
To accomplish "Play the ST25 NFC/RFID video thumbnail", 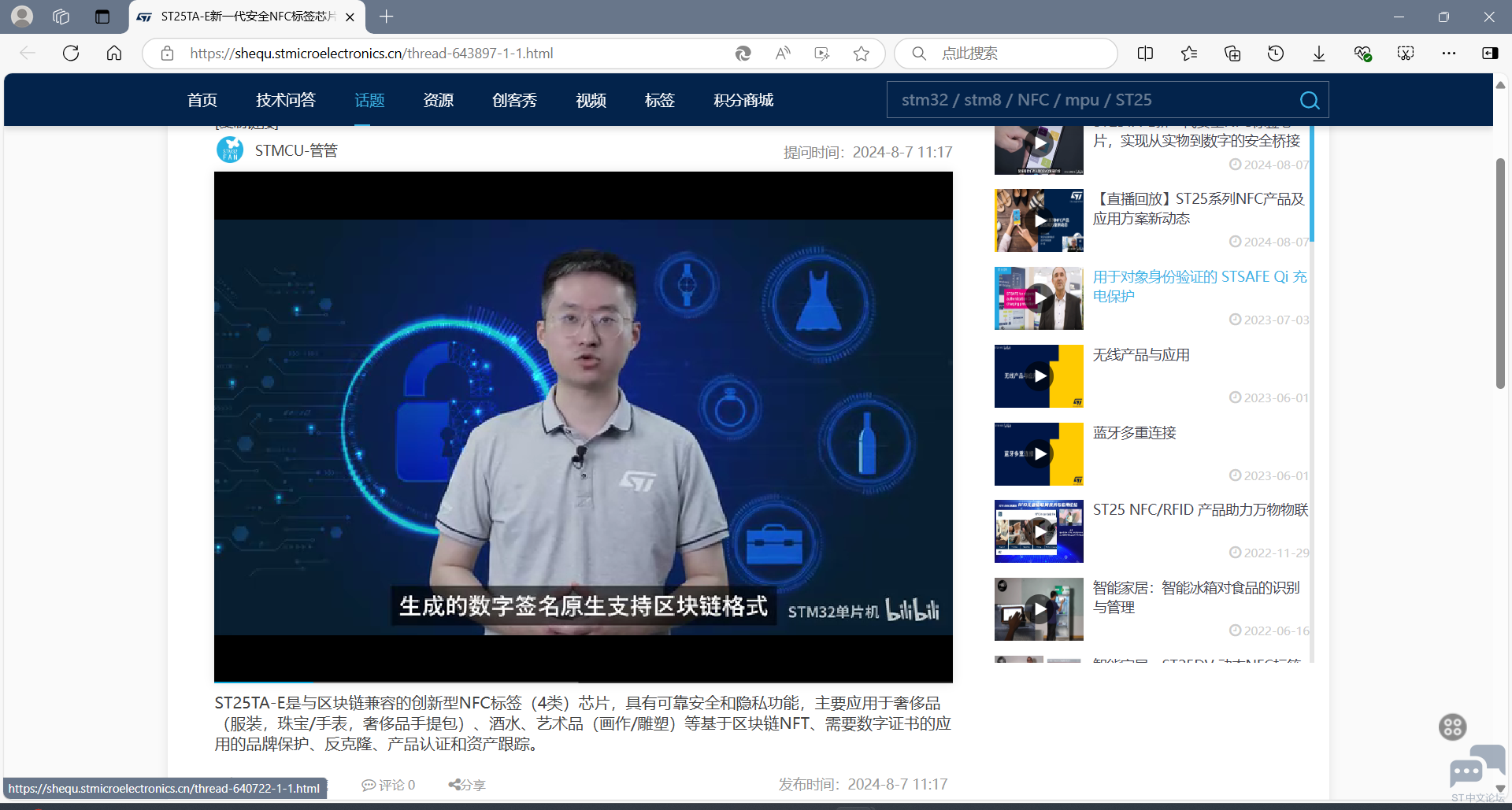I will pos(1039,531).
